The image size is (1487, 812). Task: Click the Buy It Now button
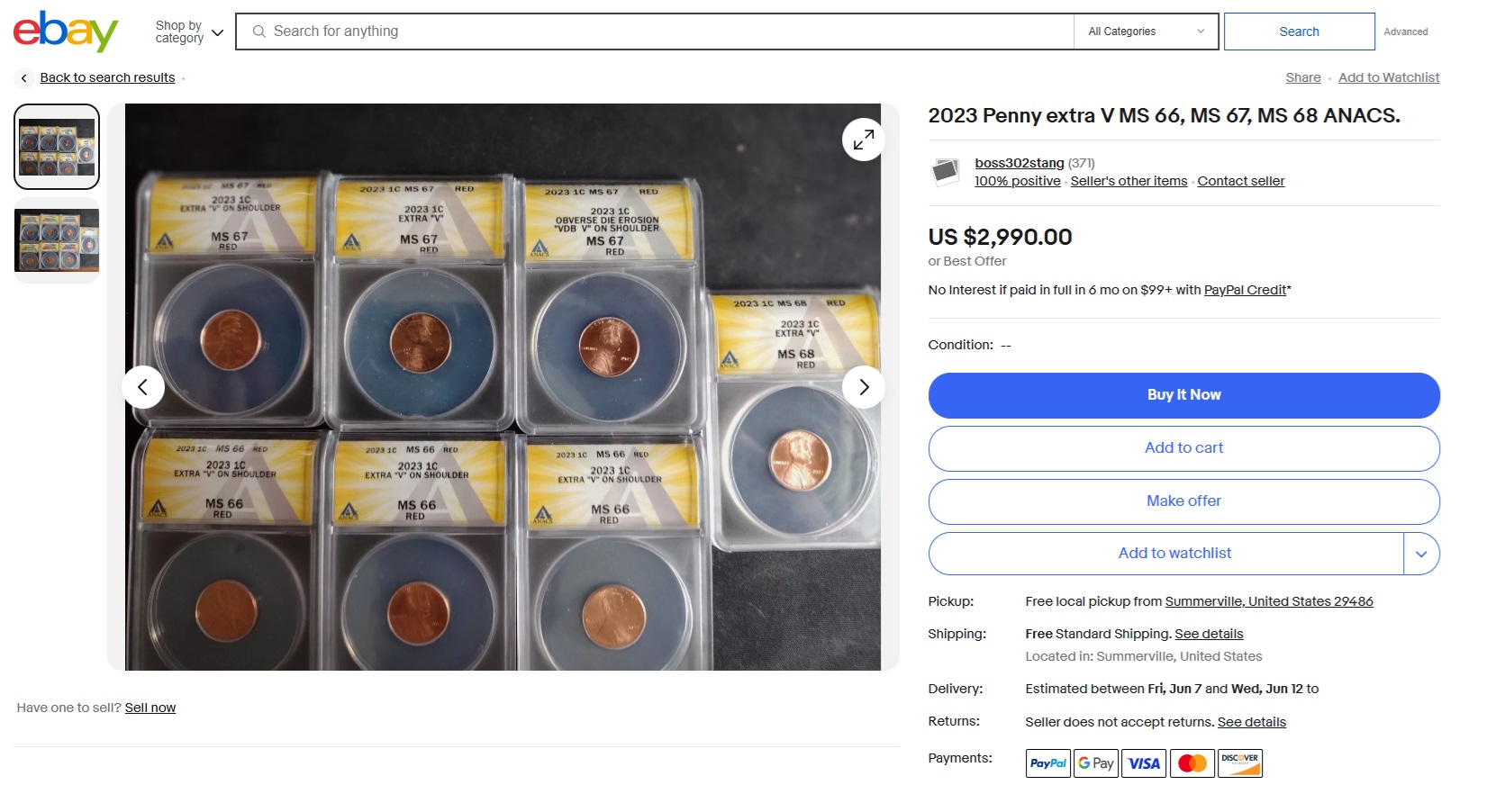click(1183, 395)
